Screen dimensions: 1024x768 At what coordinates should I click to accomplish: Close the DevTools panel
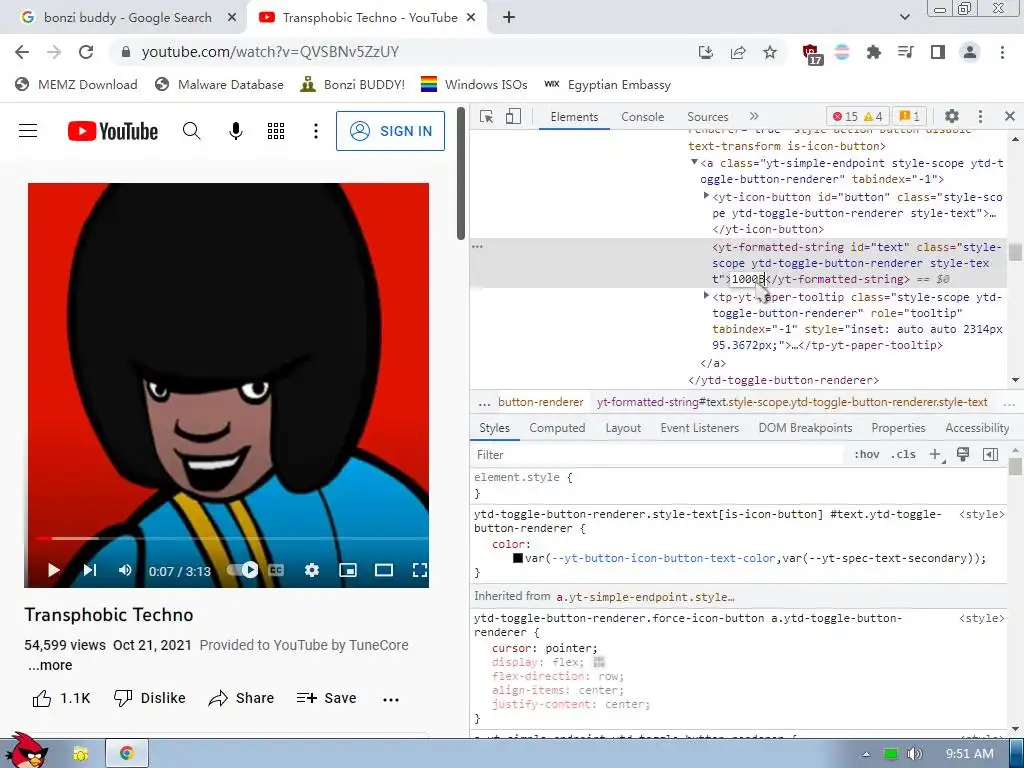pyautogui.click(x=1010, y=116)
